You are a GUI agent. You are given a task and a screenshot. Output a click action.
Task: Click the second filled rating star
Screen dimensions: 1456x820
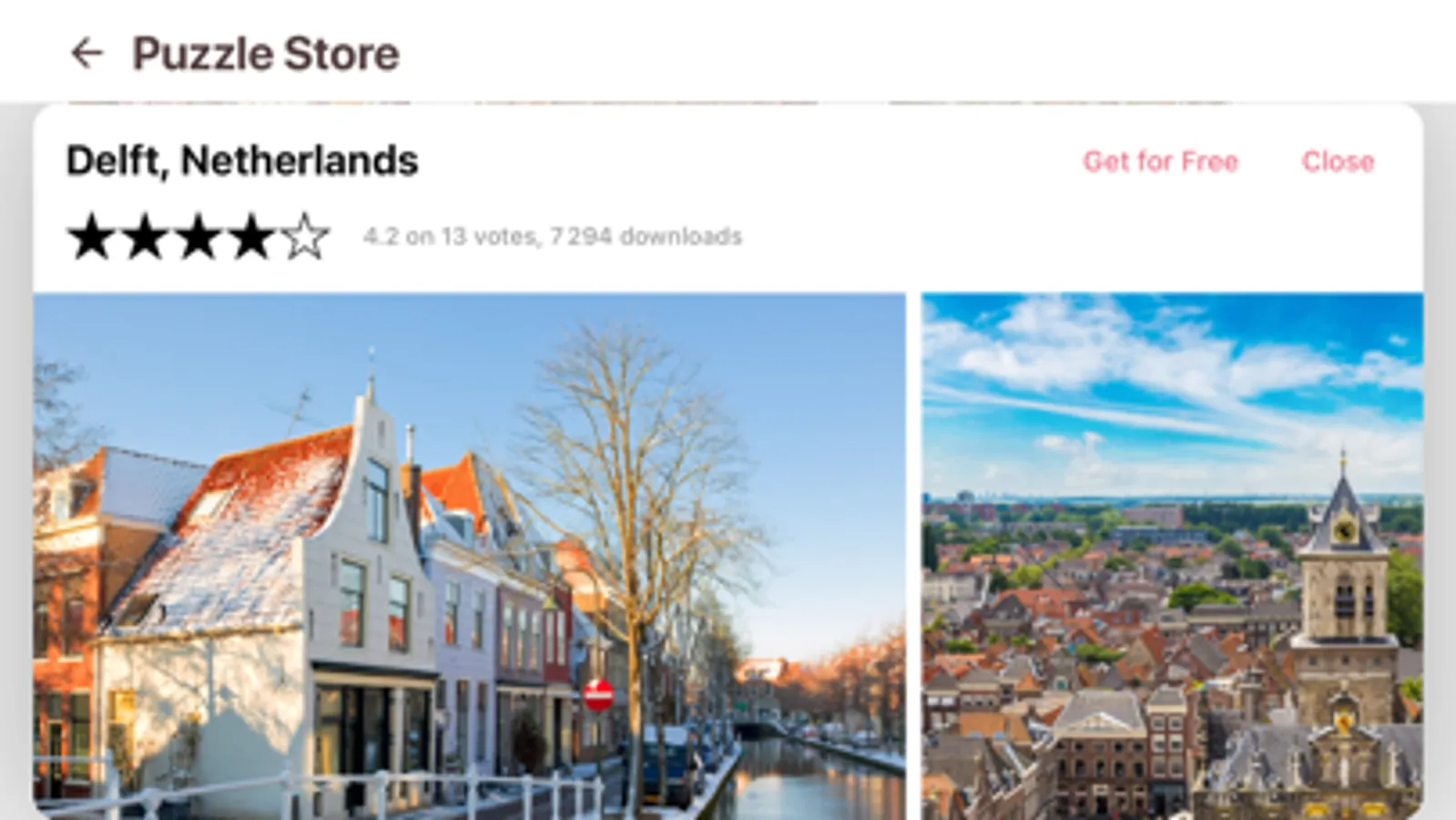coord(145,237)
